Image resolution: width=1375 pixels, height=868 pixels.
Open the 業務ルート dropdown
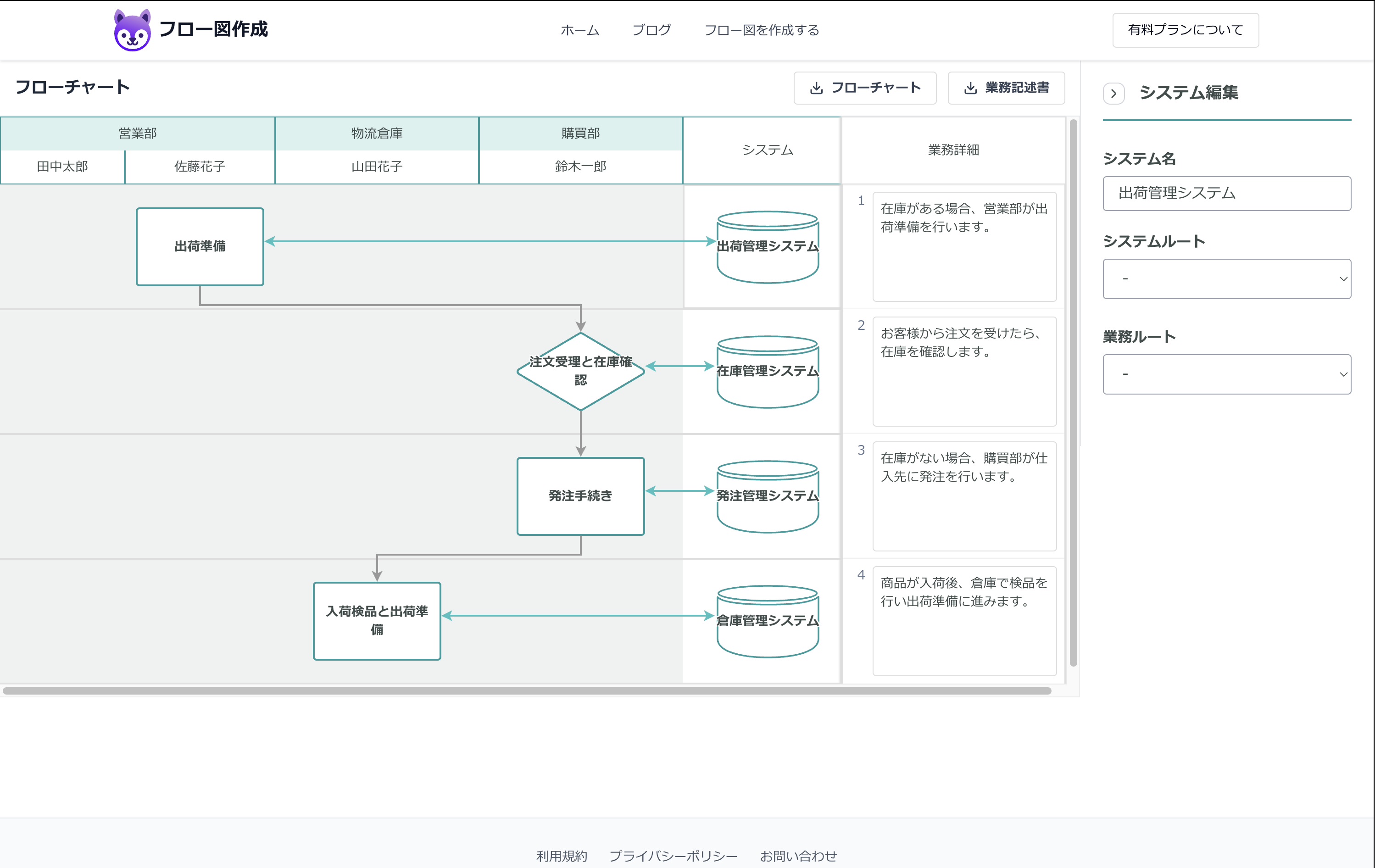1226,374
